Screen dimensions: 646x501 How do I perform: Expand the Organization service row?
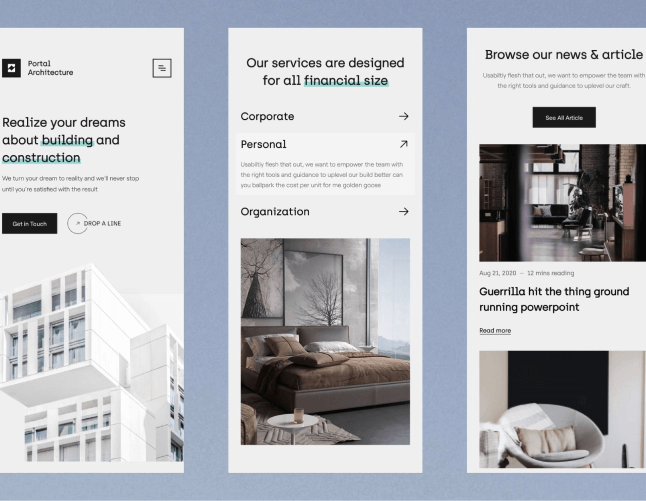coord(325,211)
